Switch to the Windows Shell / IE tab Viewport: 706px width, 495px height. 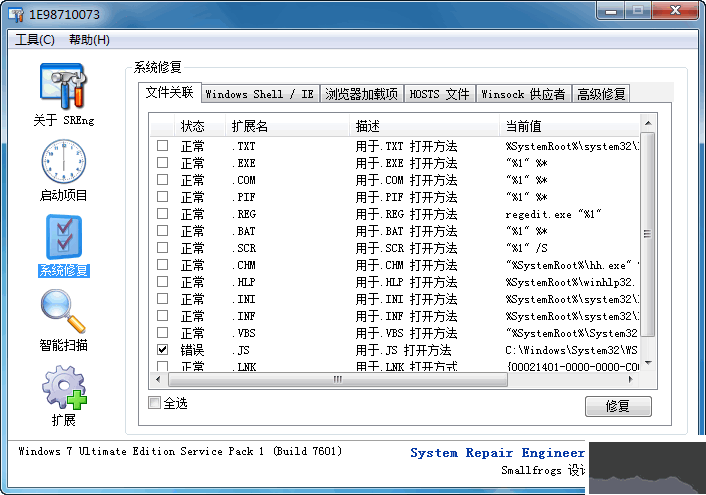click(260, 94)
